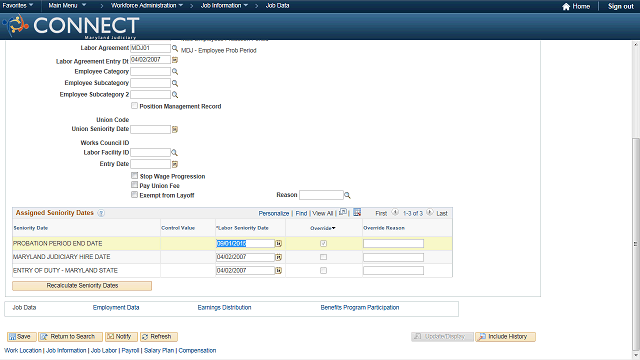
Task: Switch to the Employment Data tab
Action: click(116, 308)
